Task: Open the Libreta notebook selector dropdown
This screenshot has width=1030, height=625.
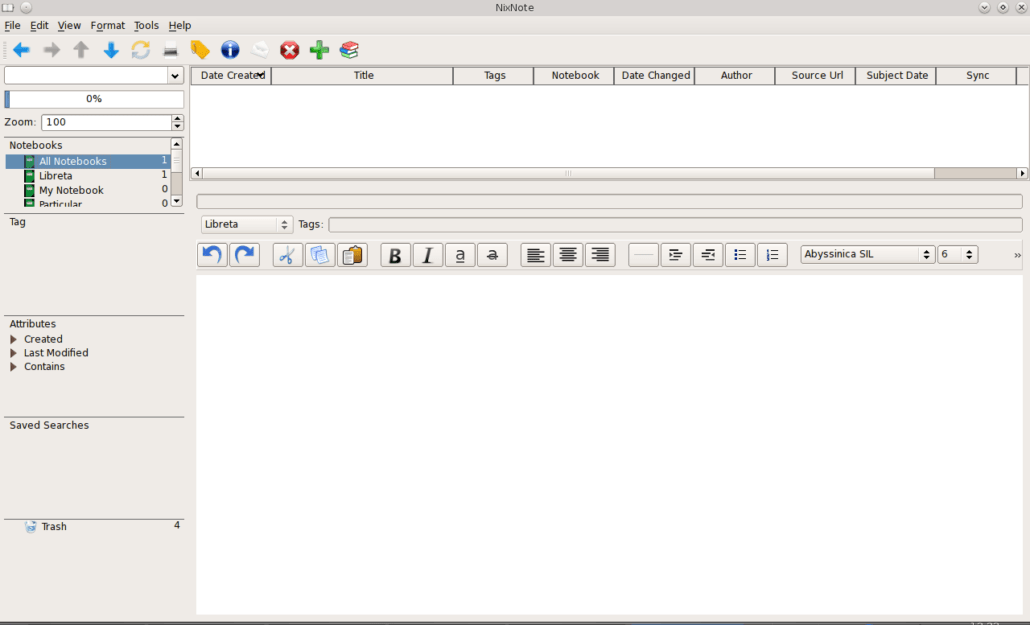Action: pyautogui.click(x=246, y=224)
